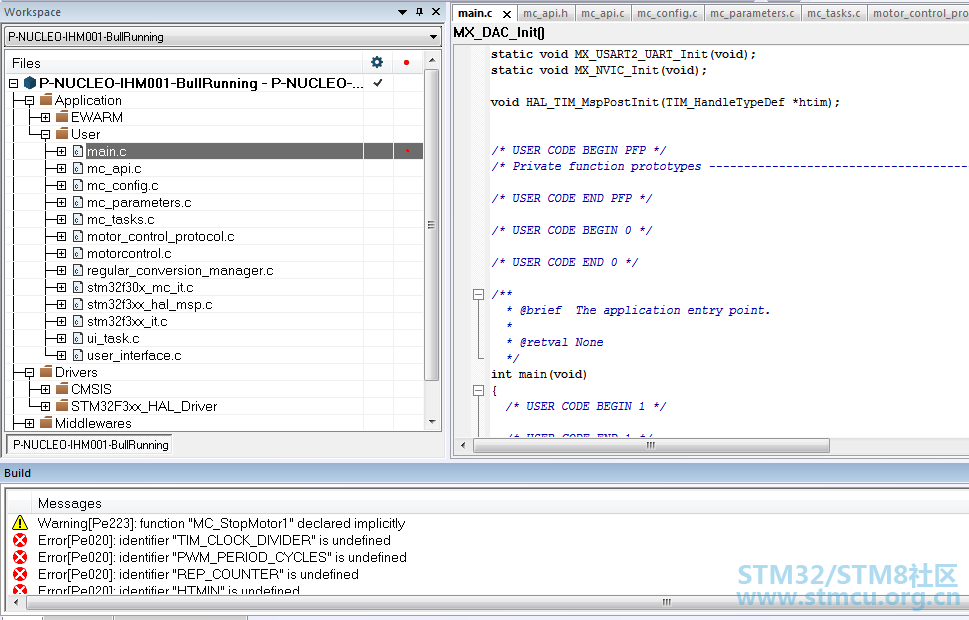Click the mc_config.c file icon in tree
Screen dimensions: 969x620
click(78, 185)
